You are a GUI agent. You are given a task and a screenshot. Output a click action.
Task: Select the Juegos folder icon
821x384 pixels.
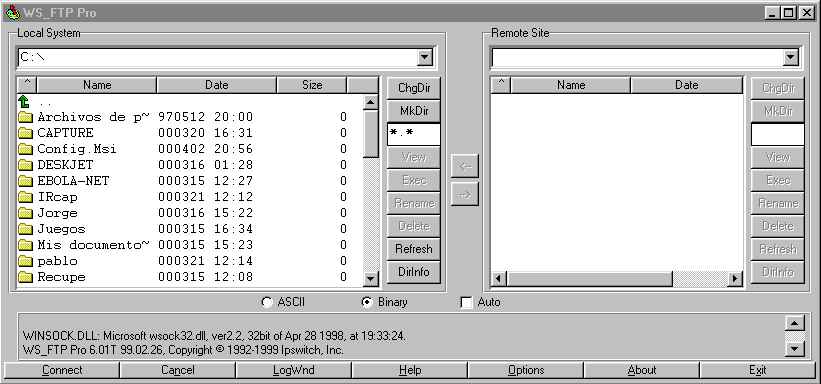pos(25,229)
